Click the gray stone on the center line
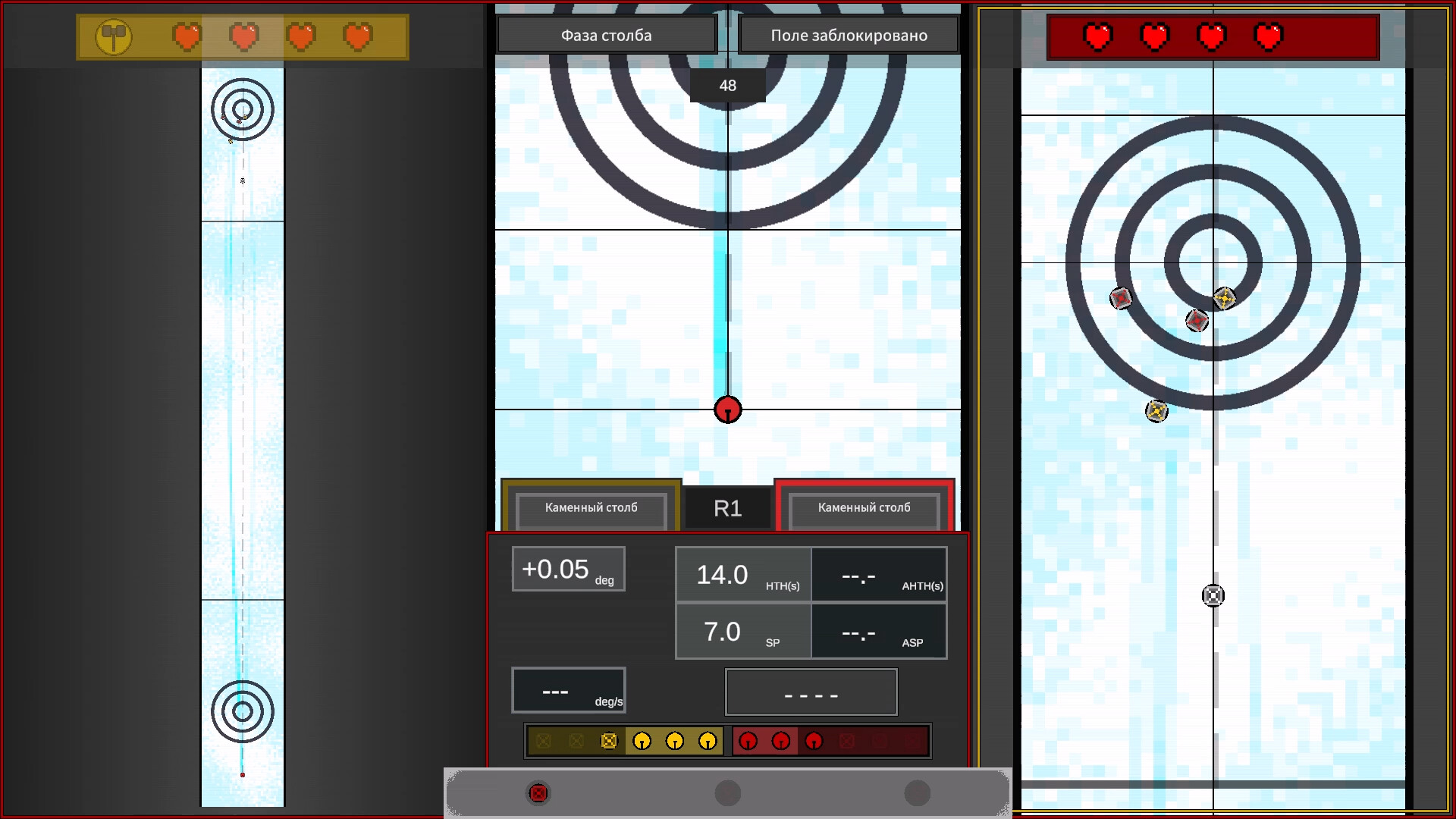 (x=1213, y=595)
